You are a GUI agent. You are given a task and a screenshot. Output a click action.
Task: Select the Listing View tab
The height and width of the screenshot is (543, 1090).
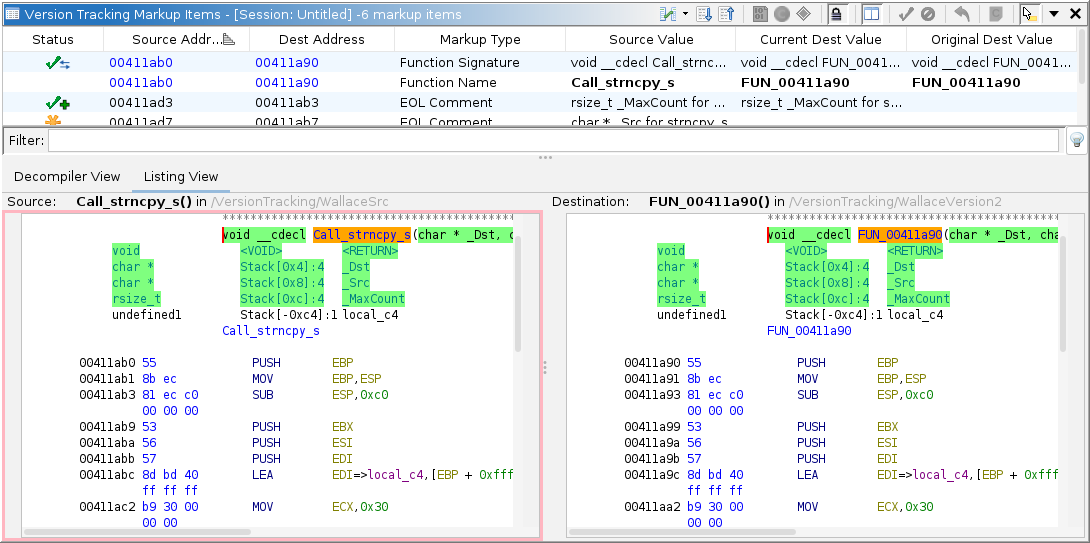click(181, 176)
